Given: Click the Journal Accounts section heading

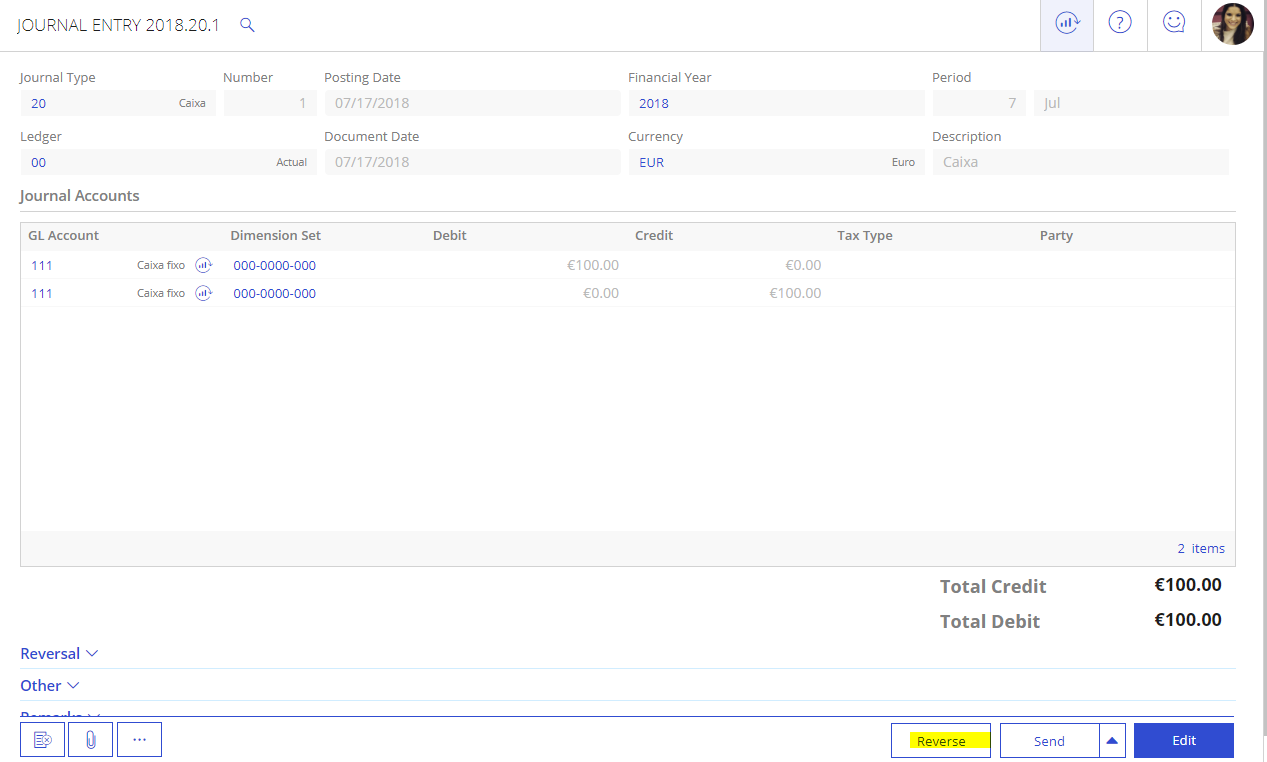Looking at the screenshot, I should (x=80, y=196).
